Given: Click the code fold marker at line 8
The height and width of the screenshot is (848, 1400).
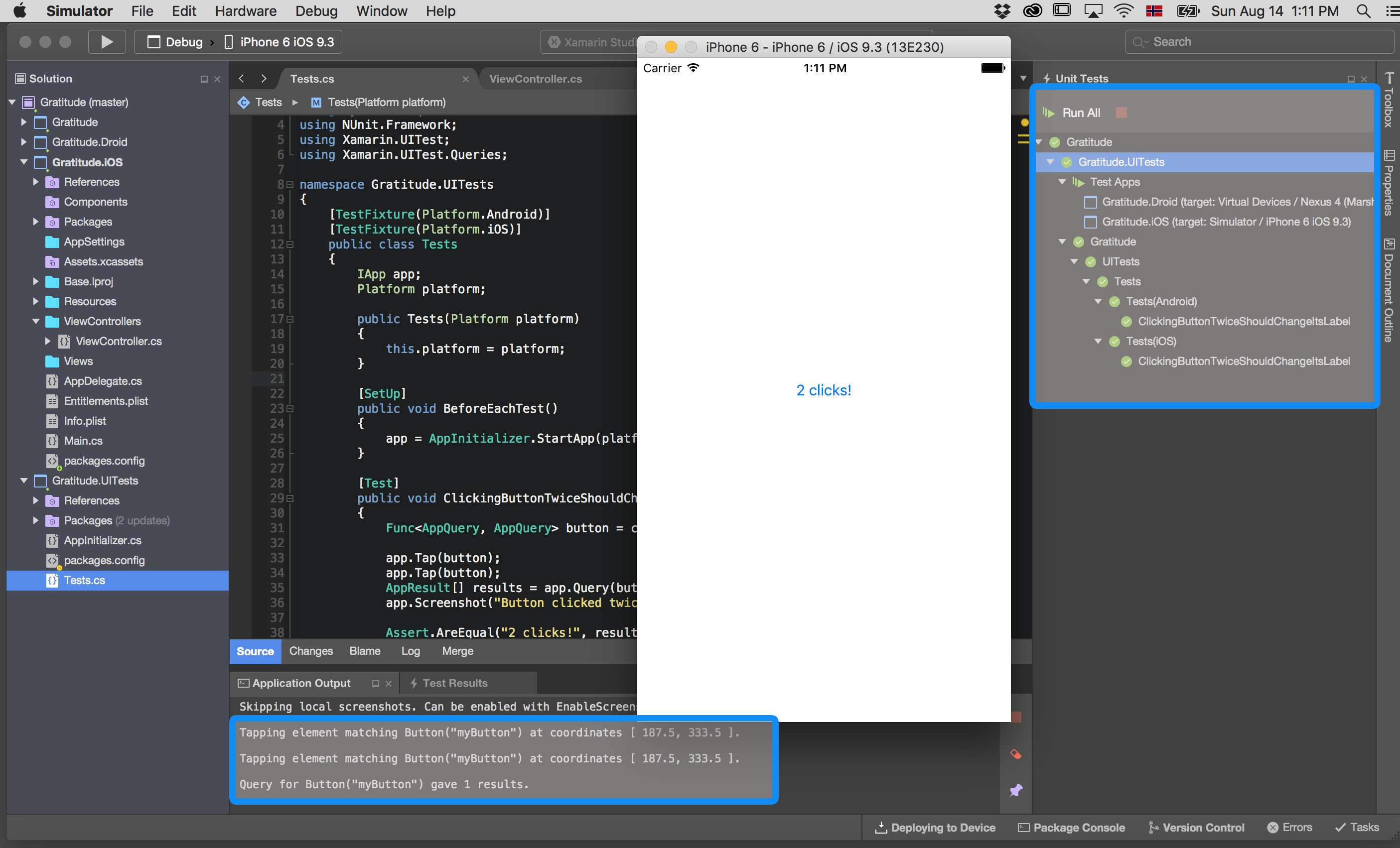Looking at the screenshot, I should (x=290, y=185).
